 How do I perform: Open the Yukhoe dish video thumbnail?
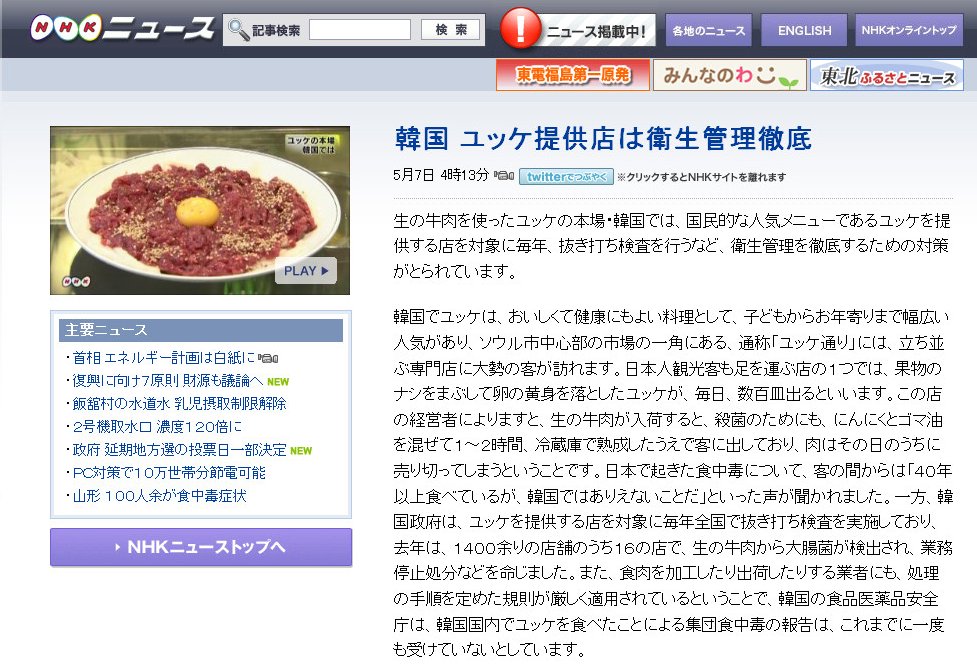(x=200, y=210)
